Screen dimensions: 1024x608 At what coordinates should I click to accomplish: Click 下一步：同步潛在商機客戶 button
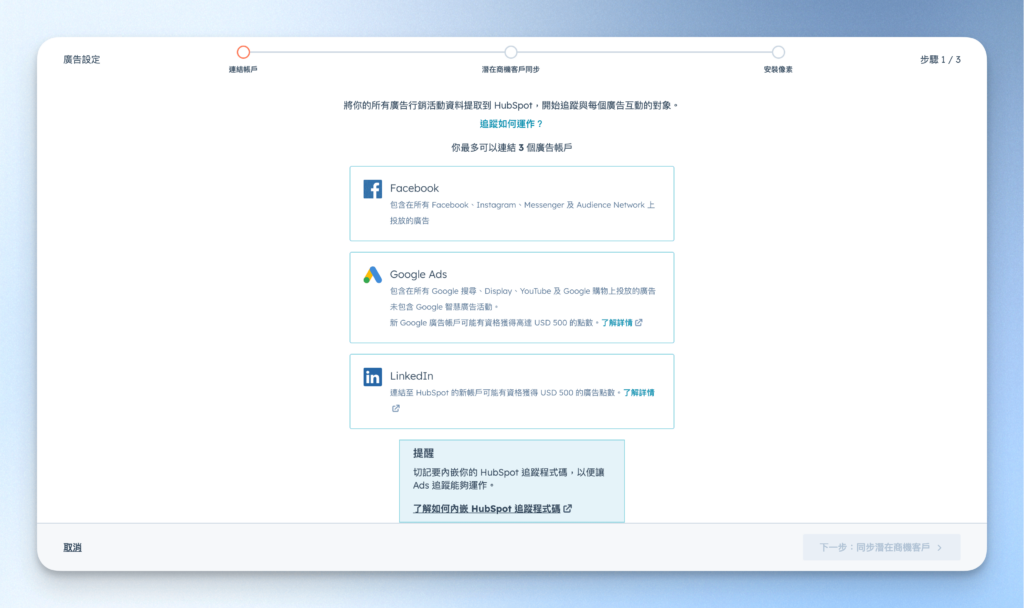(x=881, y=547)
